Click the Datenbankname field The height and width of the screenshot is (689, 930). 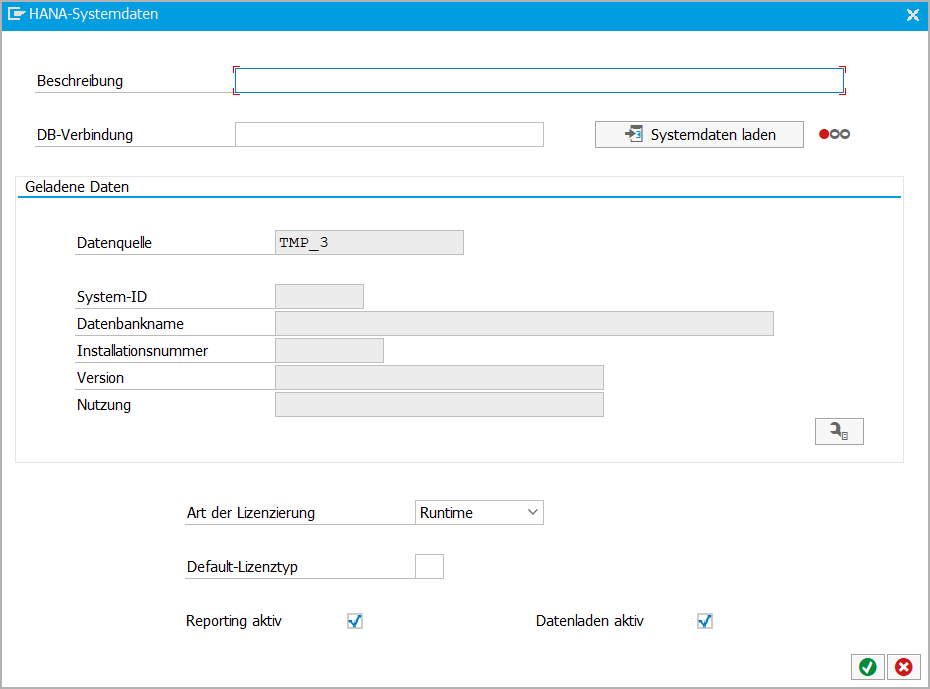point(524,324)
